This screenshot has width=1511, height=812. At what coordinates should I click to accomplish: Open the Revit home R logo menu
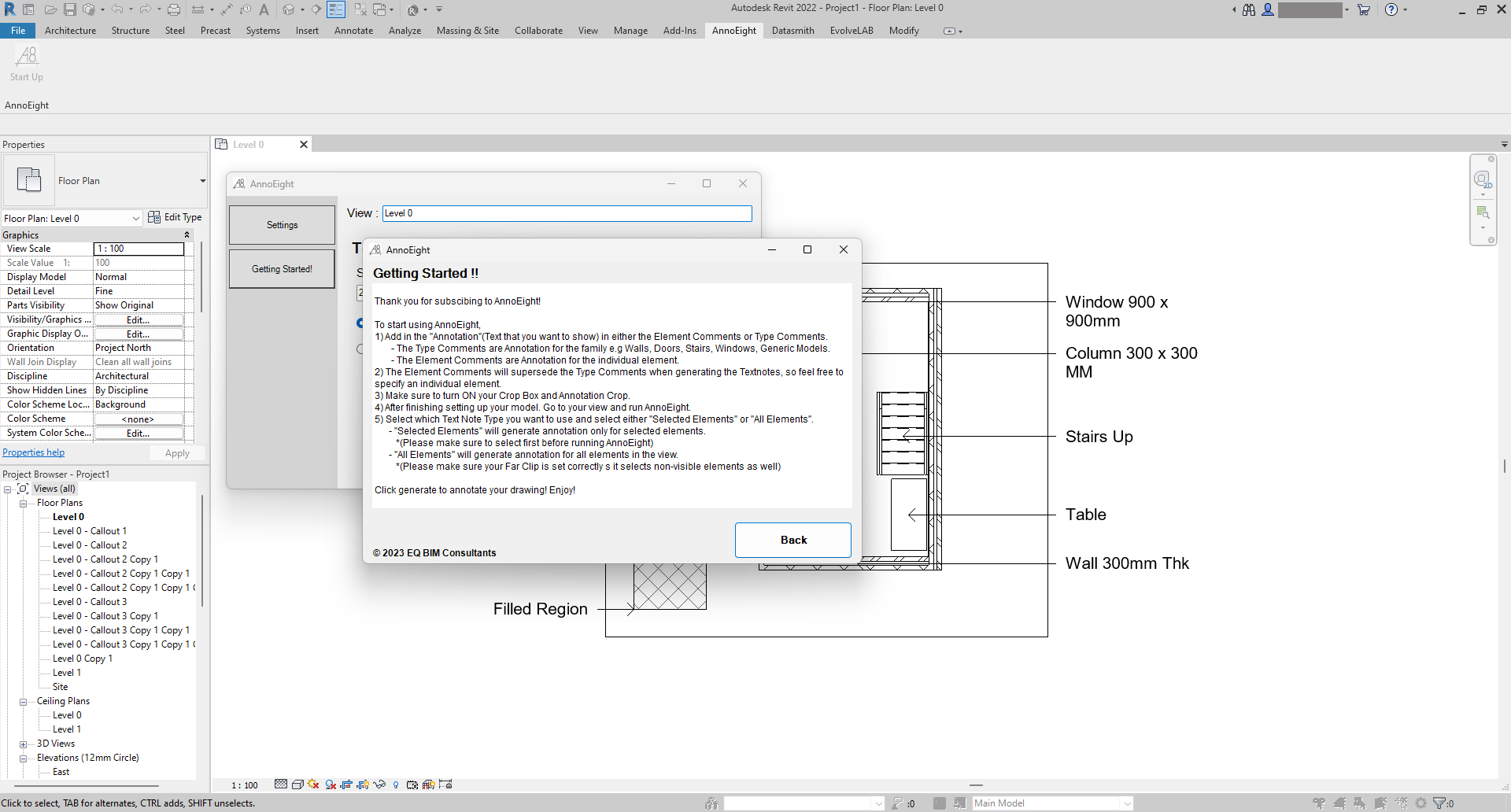tap(9, 9)
